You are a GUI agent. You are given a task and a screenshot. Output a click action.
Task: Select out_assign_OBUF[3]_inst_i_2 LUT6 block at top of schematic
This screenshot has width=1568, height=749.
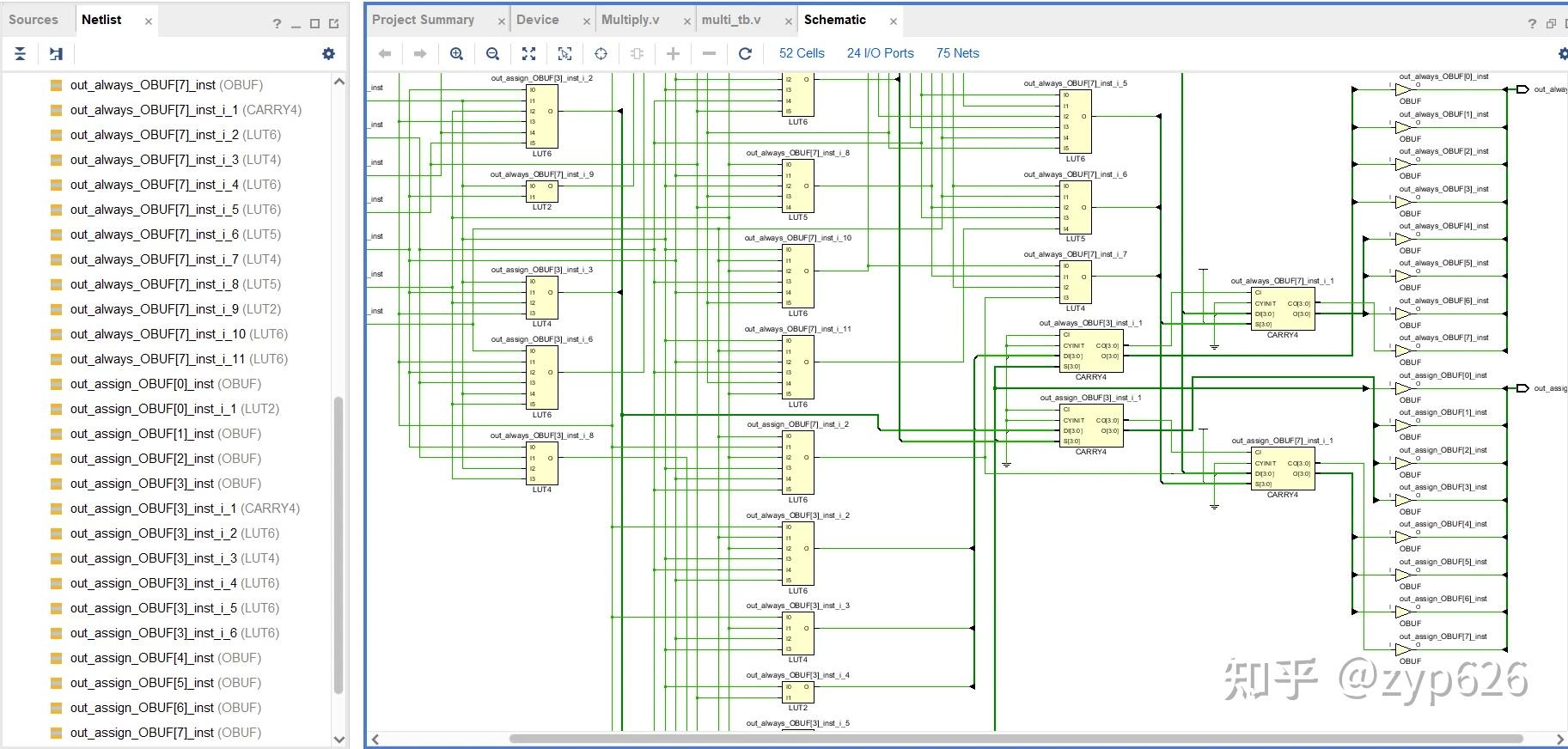(542, 116)
